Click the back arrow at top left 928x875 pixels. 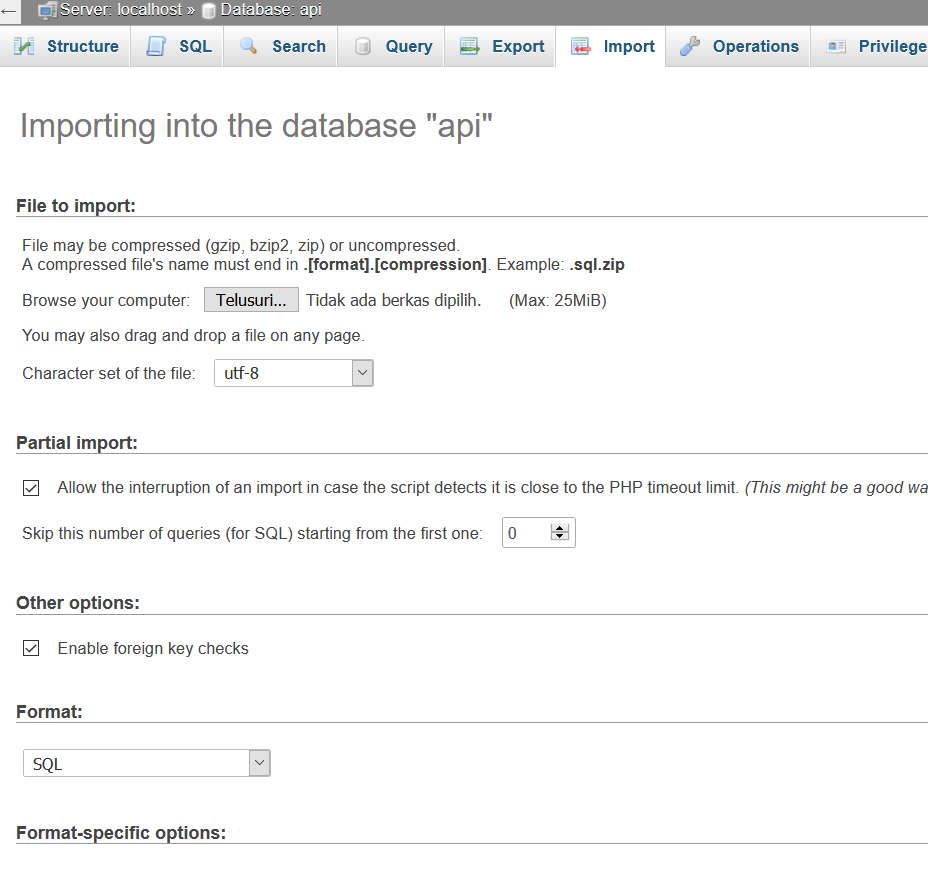9,11
